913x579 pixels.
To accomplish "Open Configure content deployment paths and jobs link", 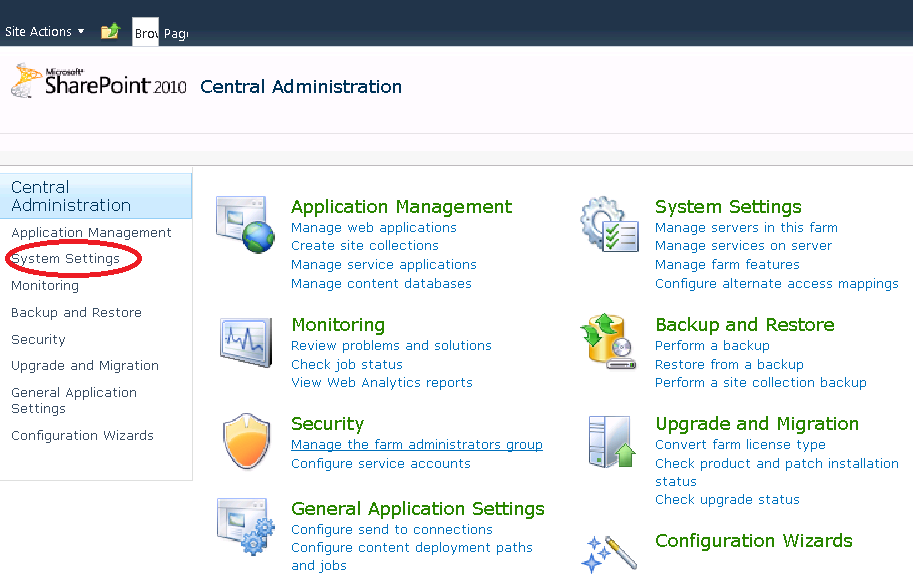I will point(412,556).
